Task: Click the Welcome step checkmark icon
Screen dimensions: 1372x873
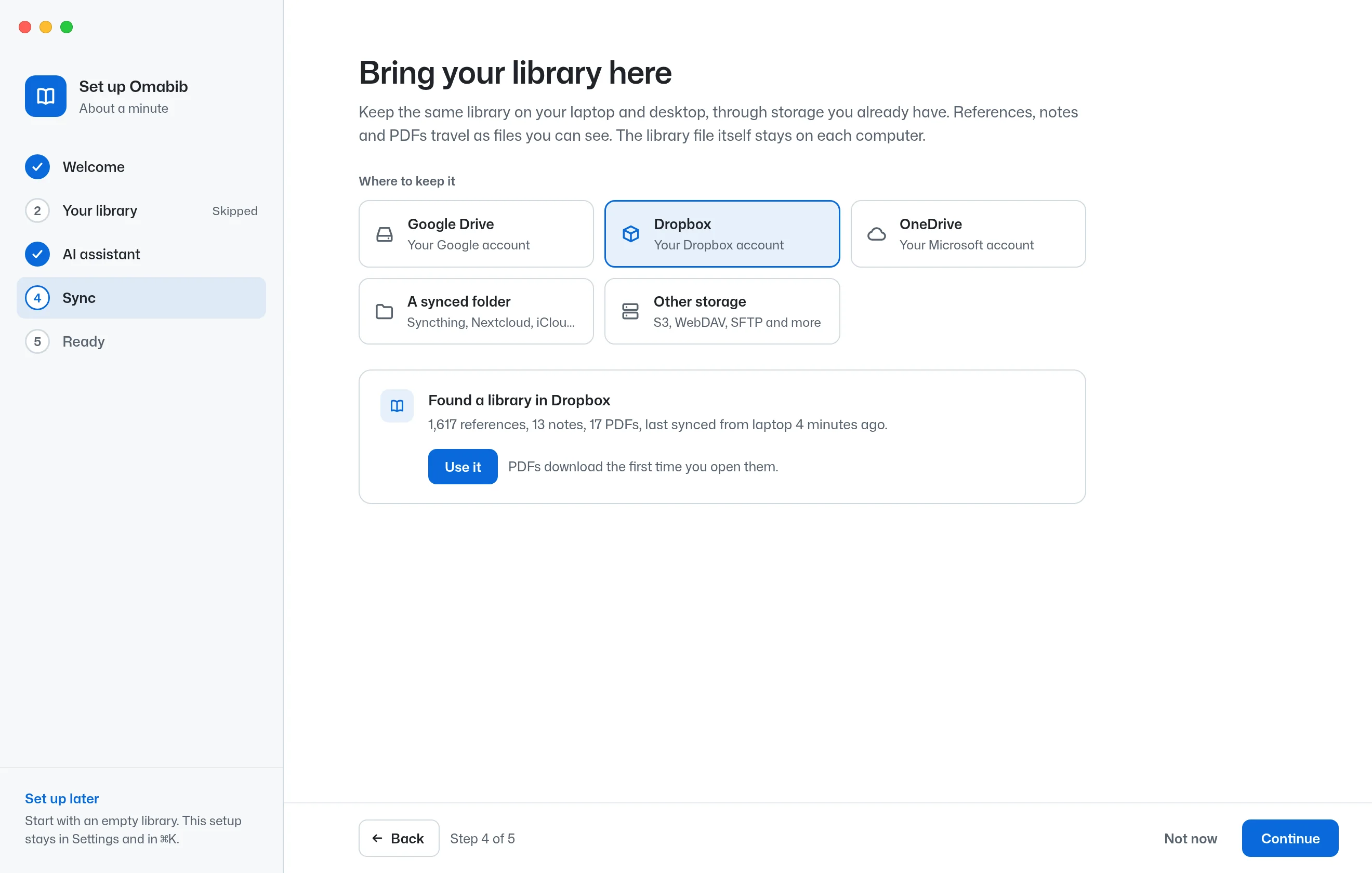Action: (37, 167)
